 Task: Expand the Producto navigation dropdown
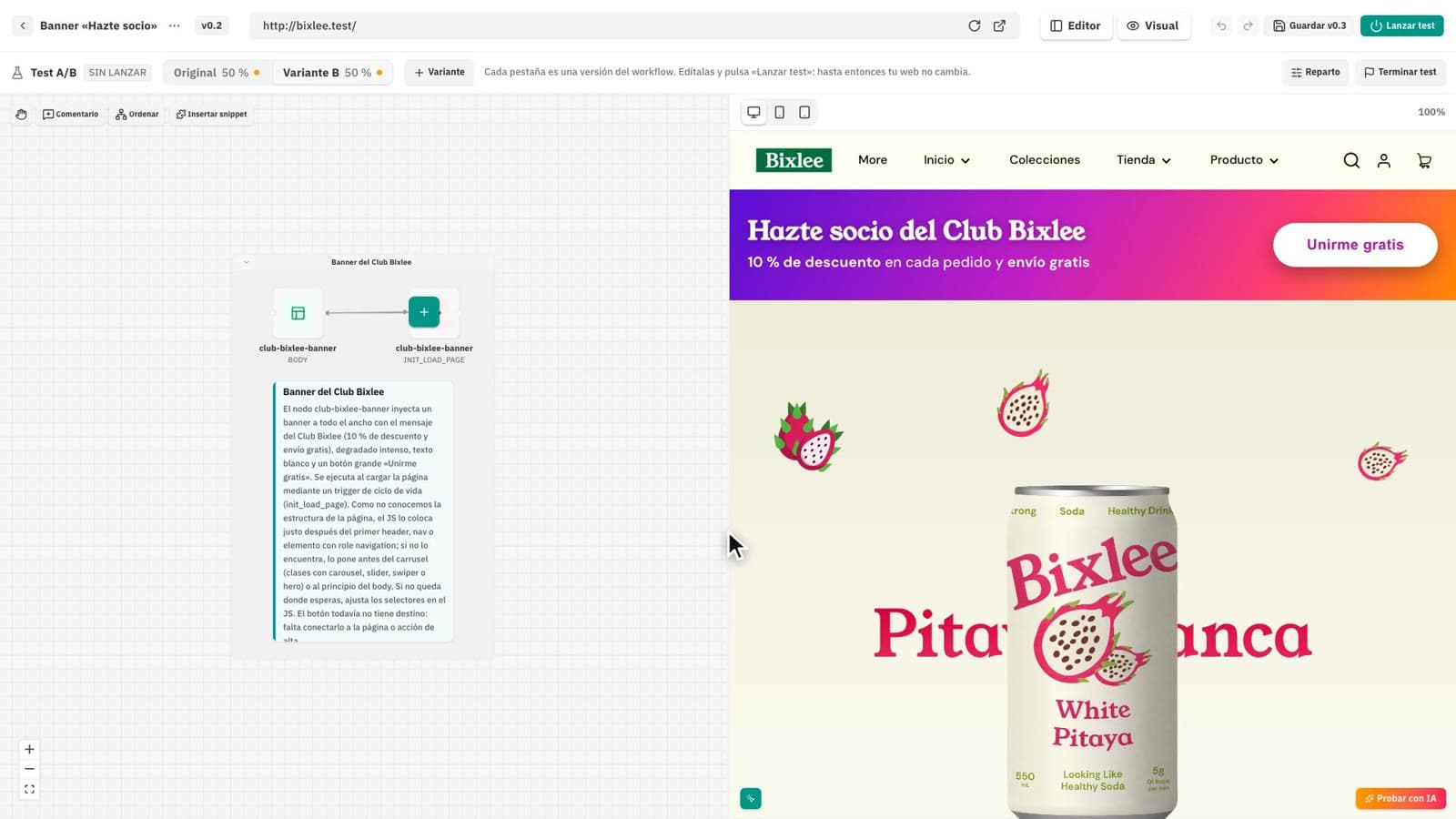tap(1244, 160)
